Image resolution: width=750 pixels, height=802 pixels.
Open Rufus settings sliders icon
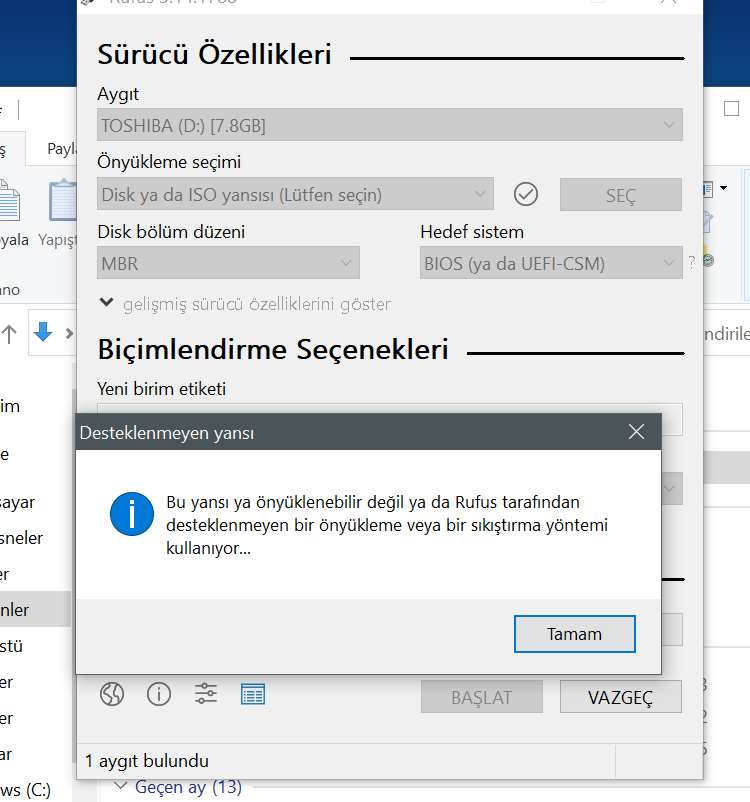click(x=206, y=694)
